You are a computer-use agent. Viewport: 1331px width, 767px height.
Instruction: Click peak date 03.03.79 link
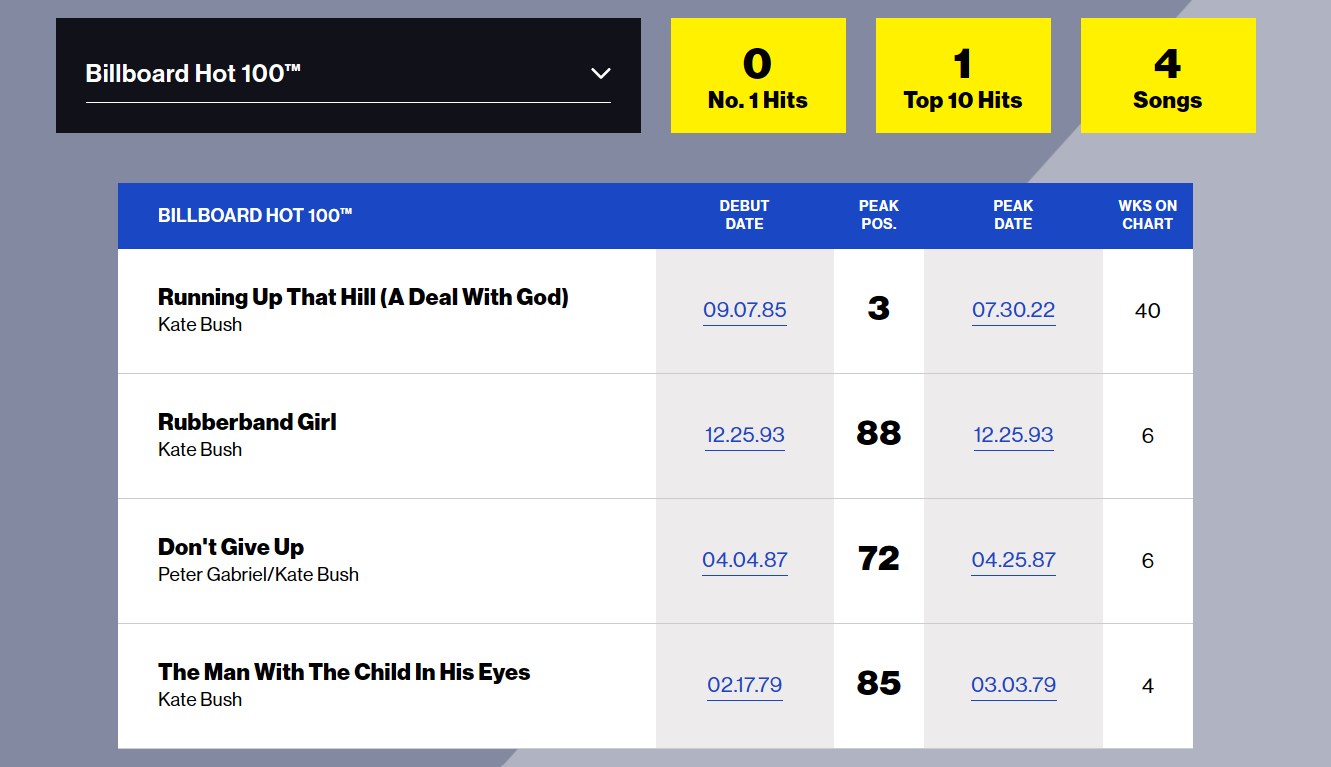click(1013, 685)
